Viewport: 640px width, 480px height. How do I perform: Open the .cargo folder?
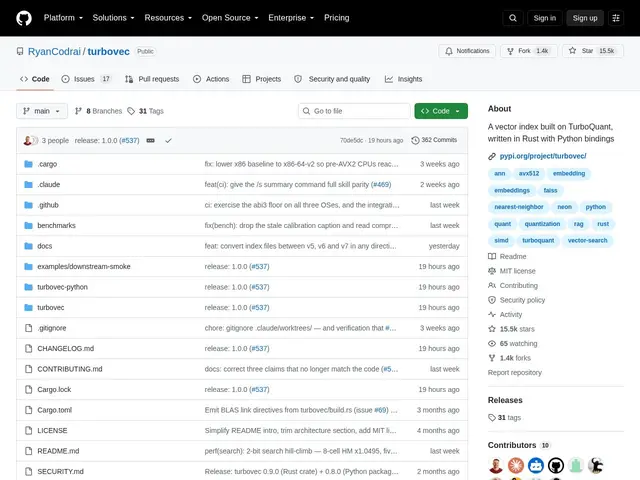pyautogui.click(x=47, y=164)
